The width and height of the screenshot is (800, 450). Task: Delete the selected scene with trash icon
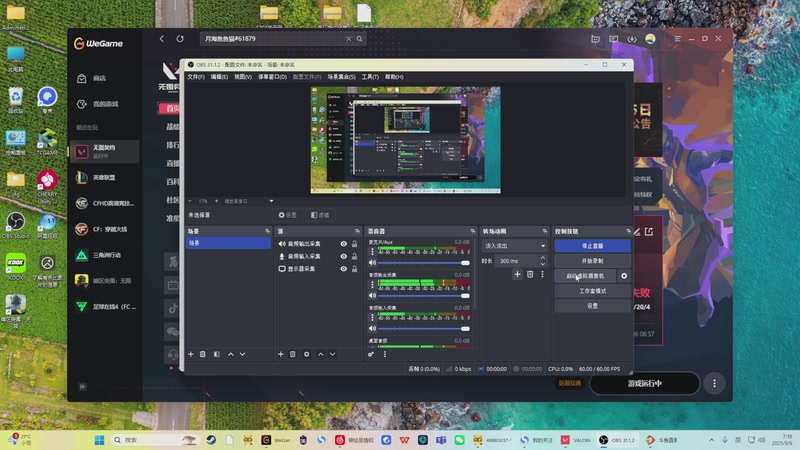203,354
